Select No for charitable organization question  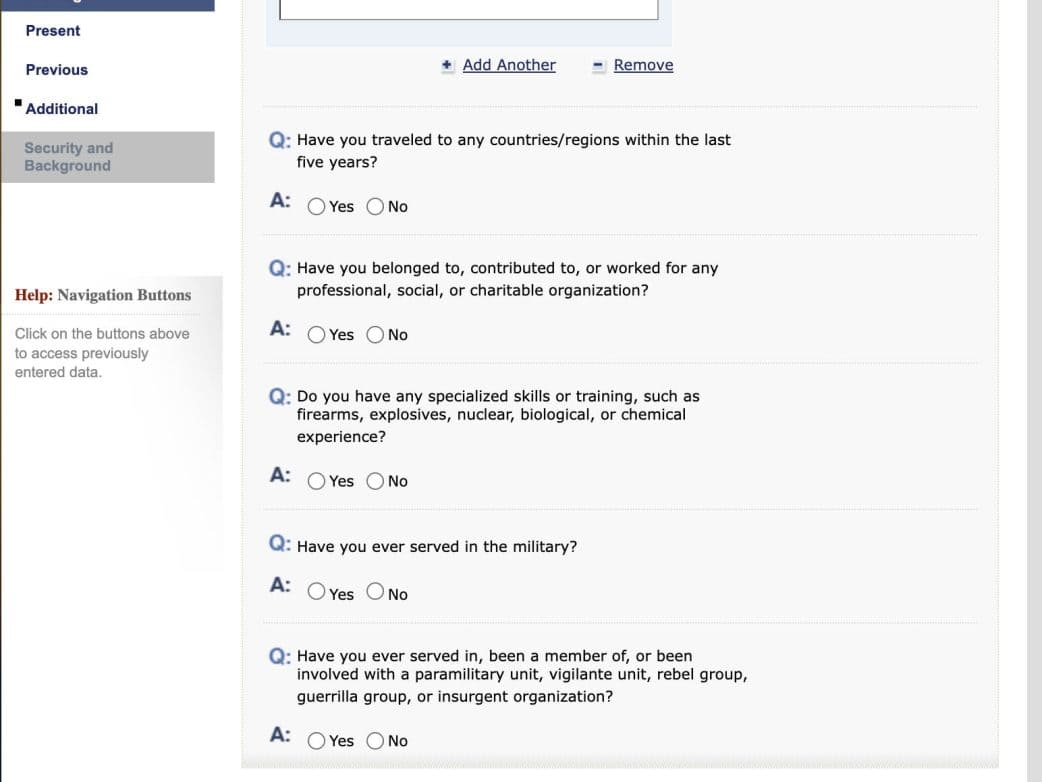(375, 335)
